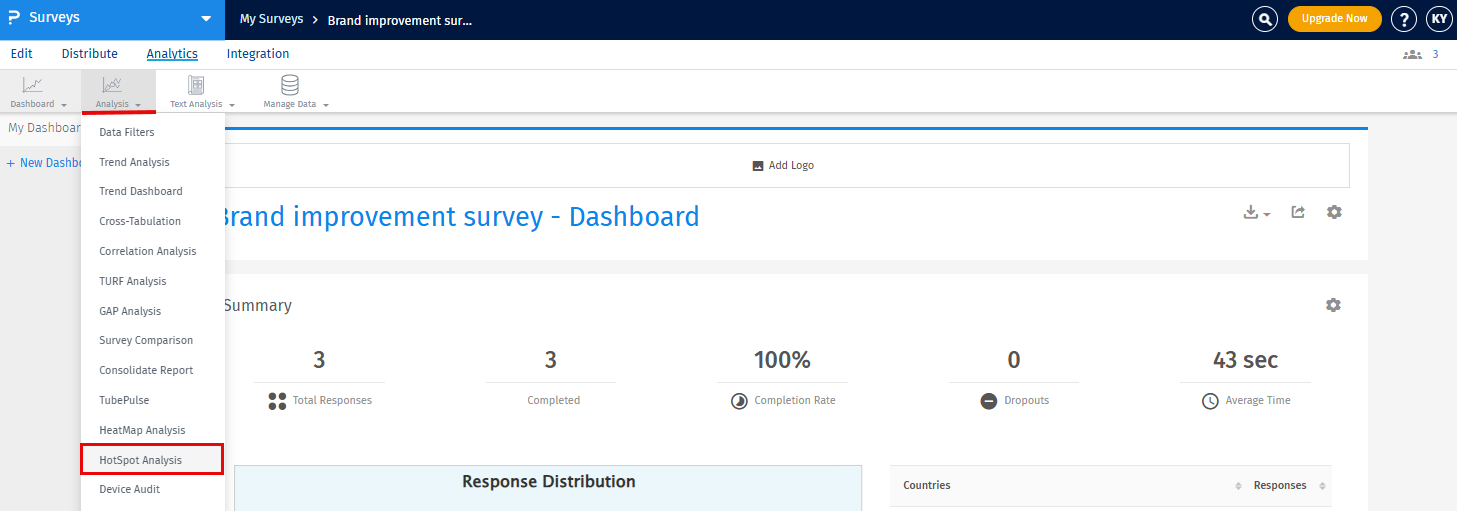This screenshot has height=511, width=1457.
Task: Click the 43 sec average time value
Action: (1245, 360)
